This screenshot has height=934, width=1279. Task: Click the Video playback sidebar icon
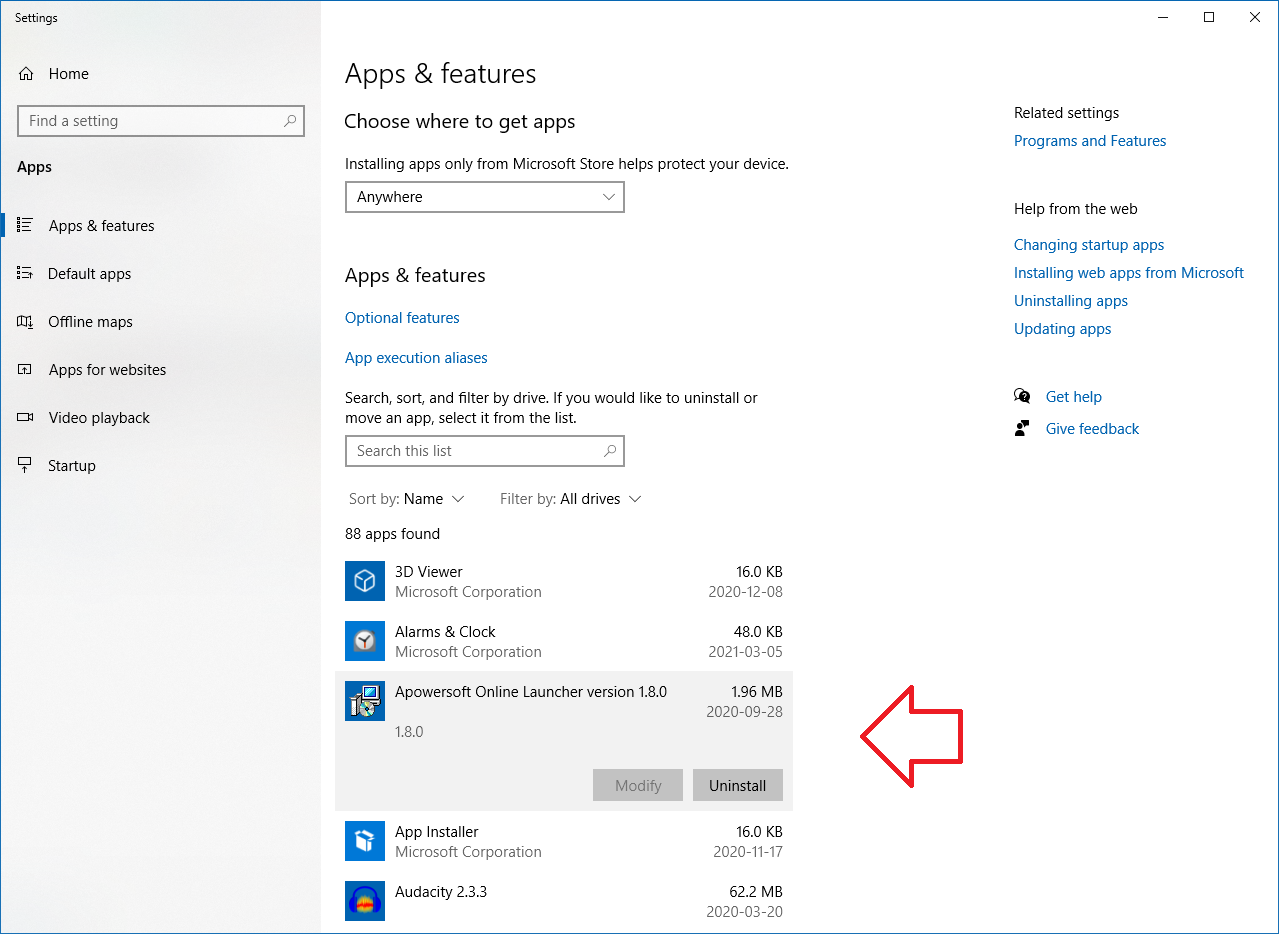click(26, 417)
